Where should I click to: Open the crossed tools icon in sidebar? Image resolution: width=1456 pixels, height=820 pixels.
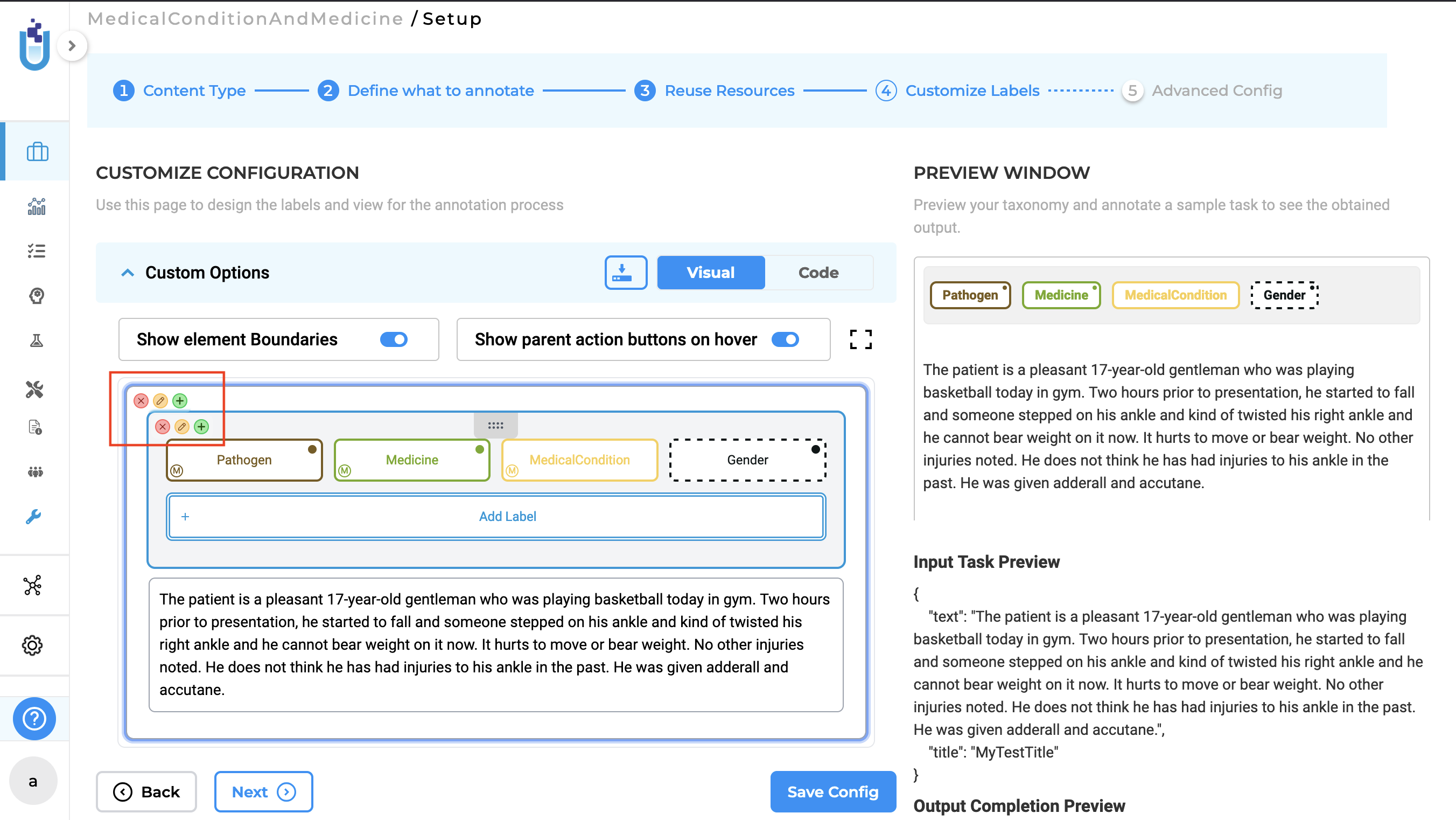(x=34, y=389)
